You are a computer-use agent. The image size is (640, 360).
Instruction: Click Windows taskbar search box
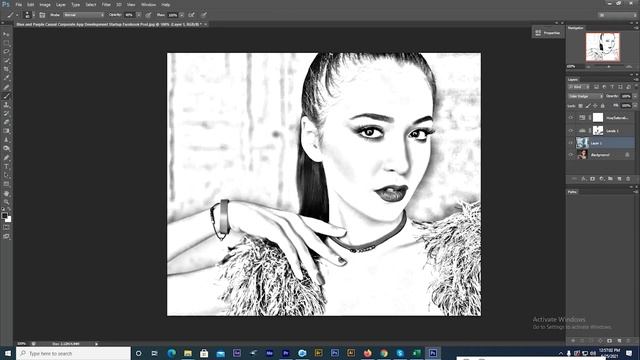(x=73, y=353)
